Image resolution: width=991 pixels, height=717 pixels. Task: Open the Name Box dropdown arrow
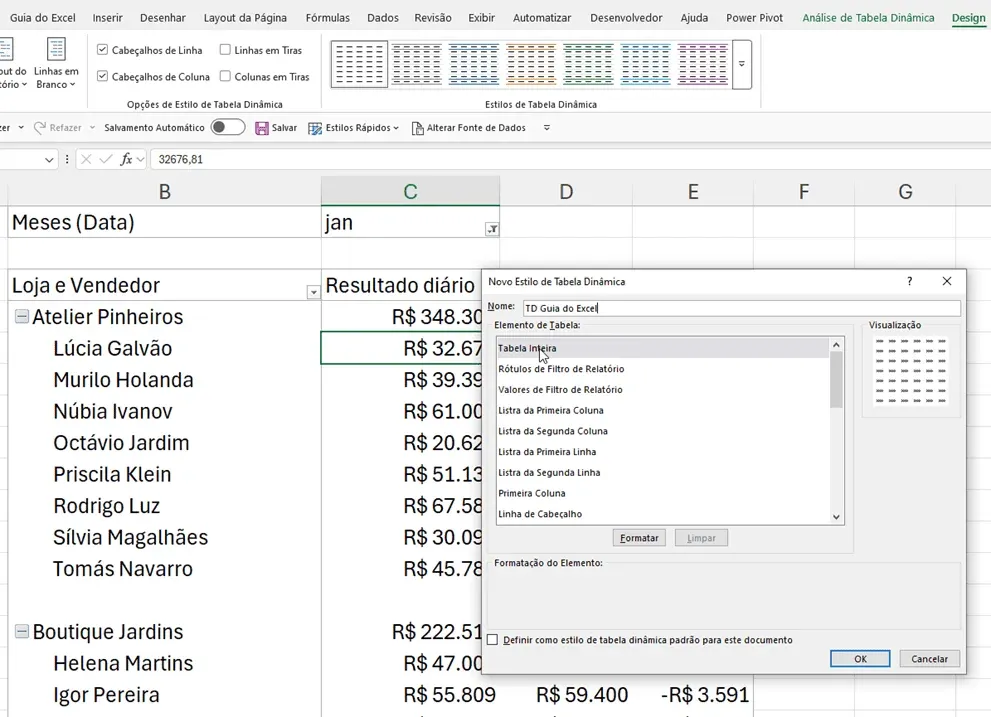tap(49, 159)
